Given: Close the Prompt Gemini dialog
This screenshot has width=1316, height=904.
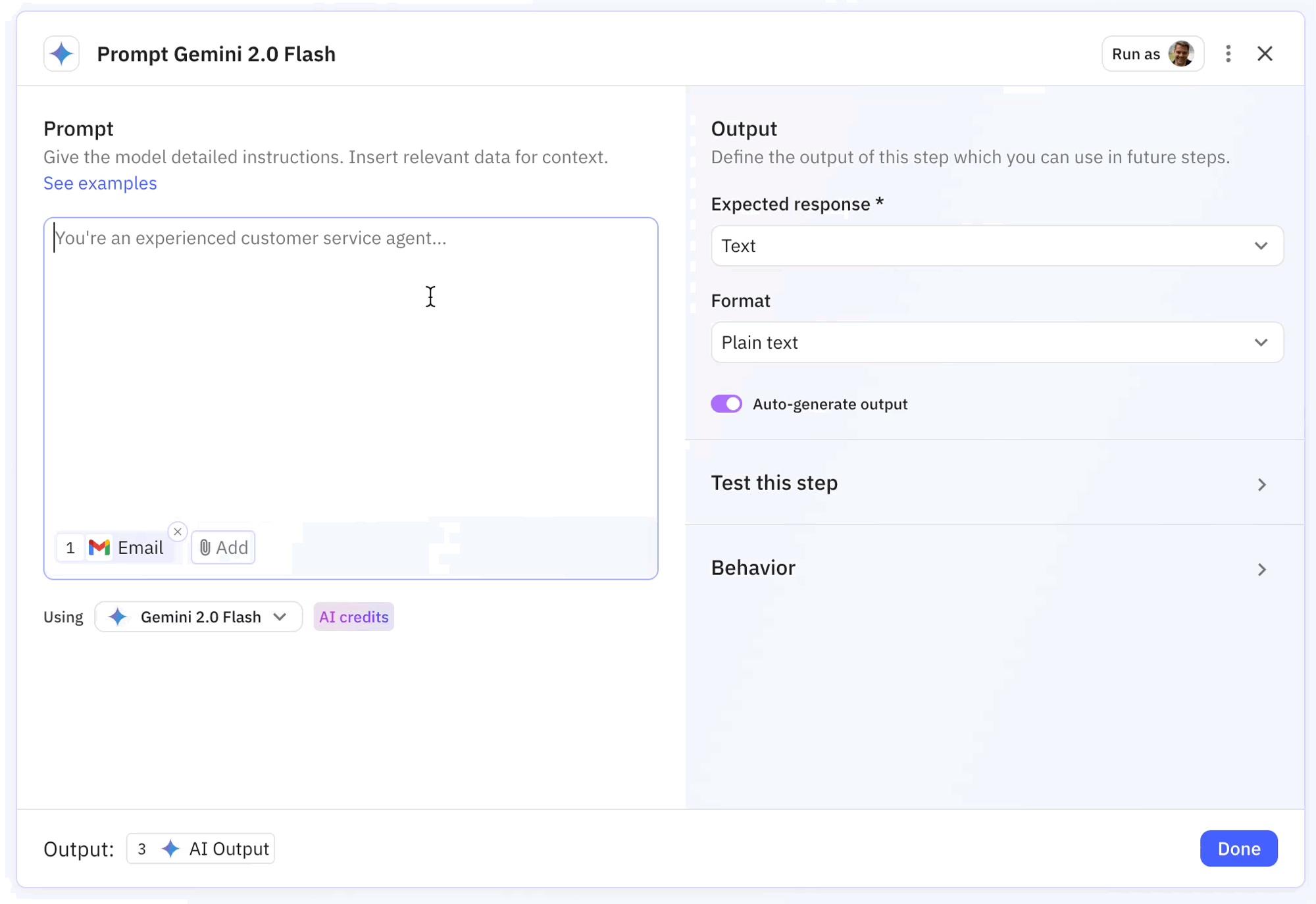Looking at the screenshot, I should click(x=1265, y=54).
